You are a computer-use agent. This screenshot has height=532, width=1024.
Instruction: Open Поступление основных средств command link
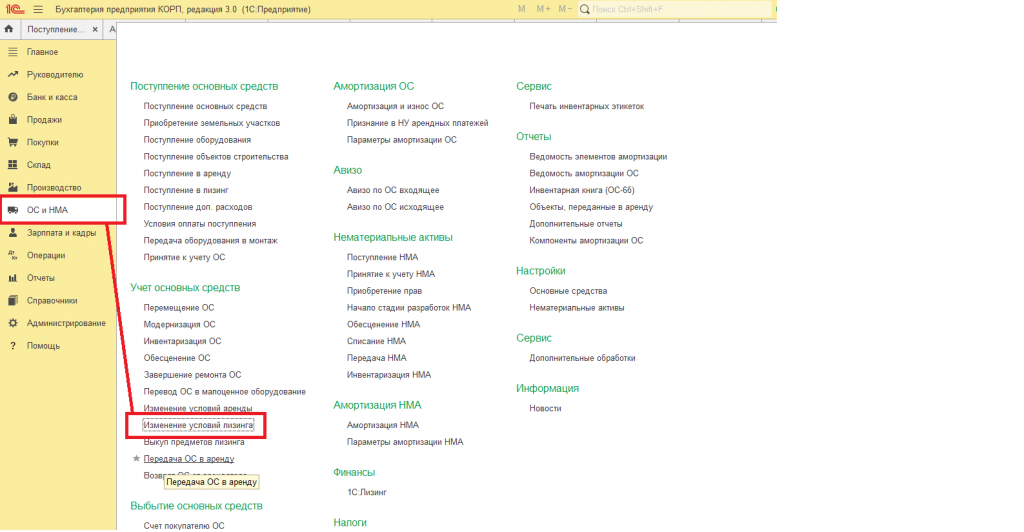[205, 106]
